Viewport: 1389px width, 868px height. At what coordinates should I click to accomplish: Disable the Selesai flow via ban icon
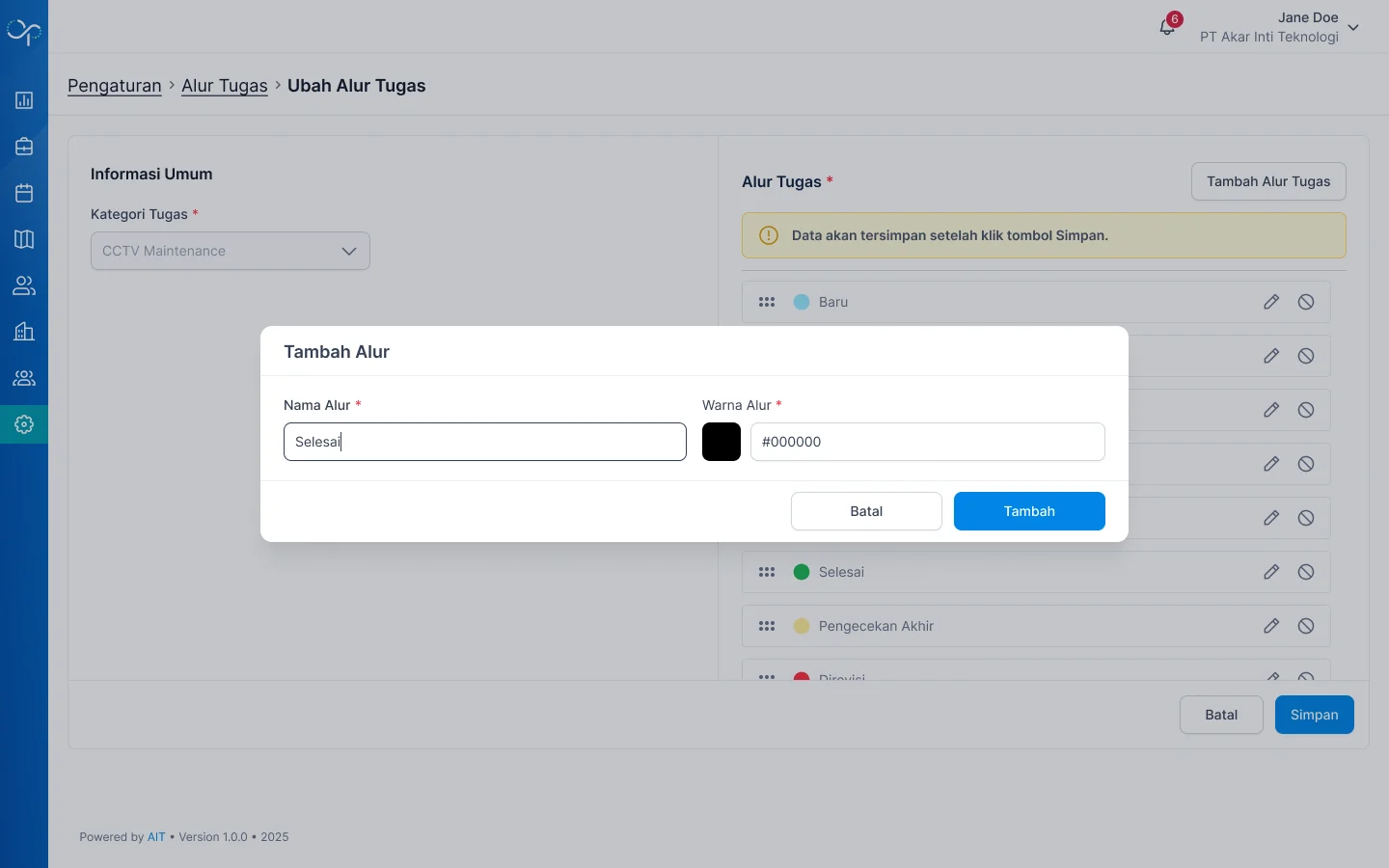click(x=1306, y=572)
